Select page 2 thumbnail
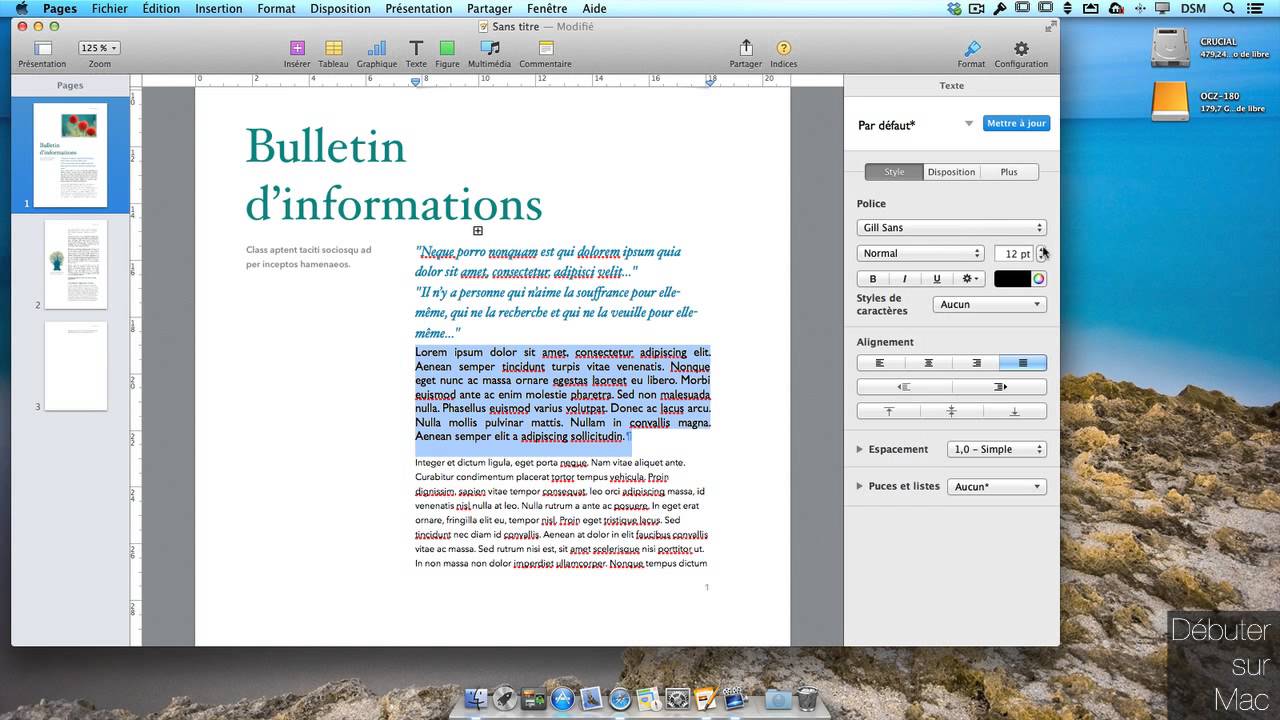Image resolution: width=1280 pixels, height=720 pixels. [x=76, y=265]
